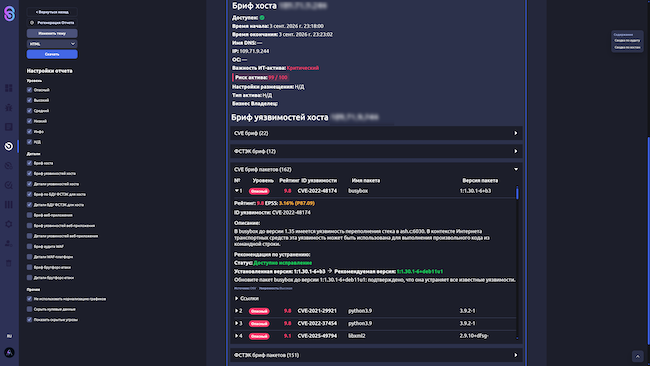The width and height of the screenshot is (650, 366).
Task: Enable Бриф веб-приложения checkbox
Action: pos(29,215)
